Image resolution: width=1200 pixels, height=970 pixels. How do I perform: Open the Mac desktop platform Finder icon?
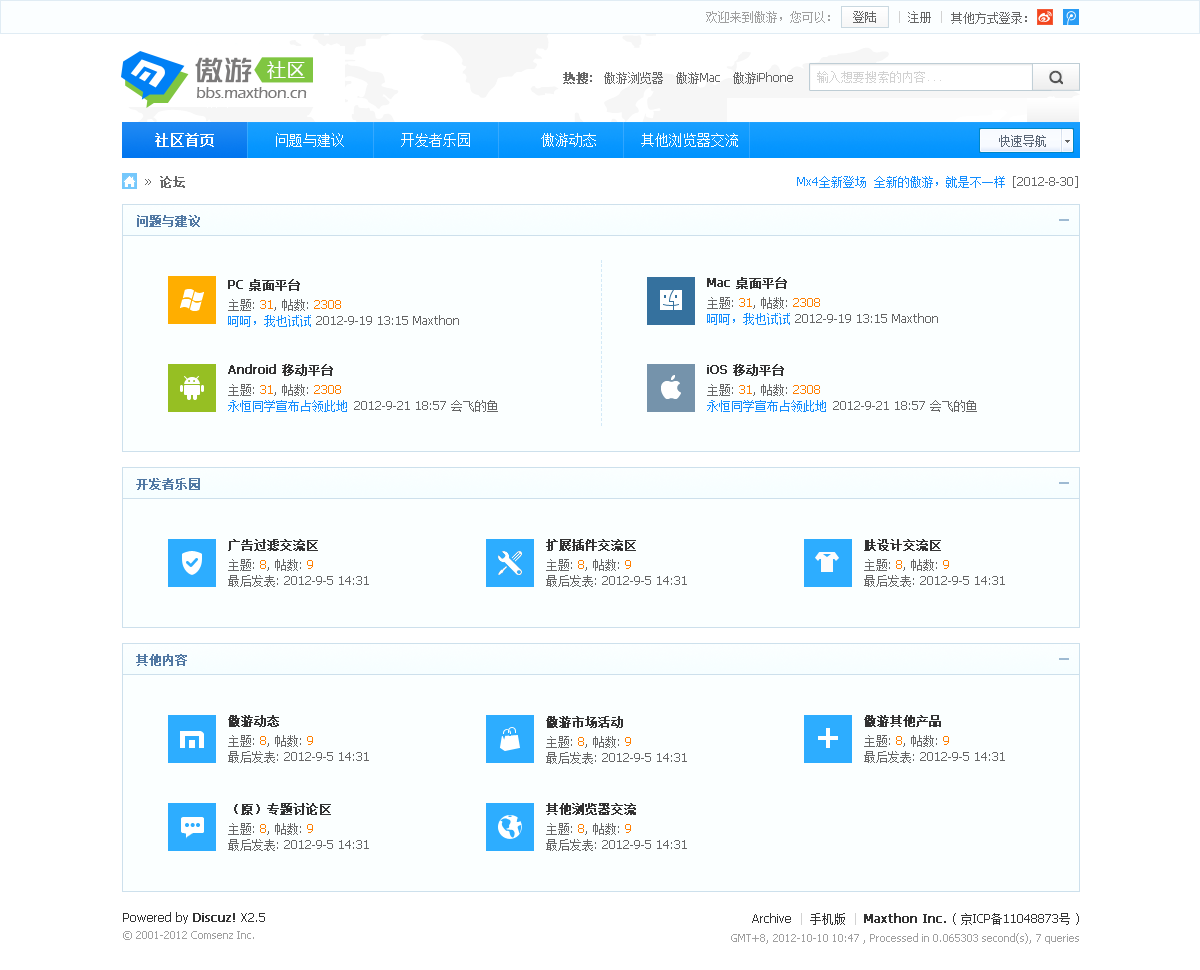671,301
